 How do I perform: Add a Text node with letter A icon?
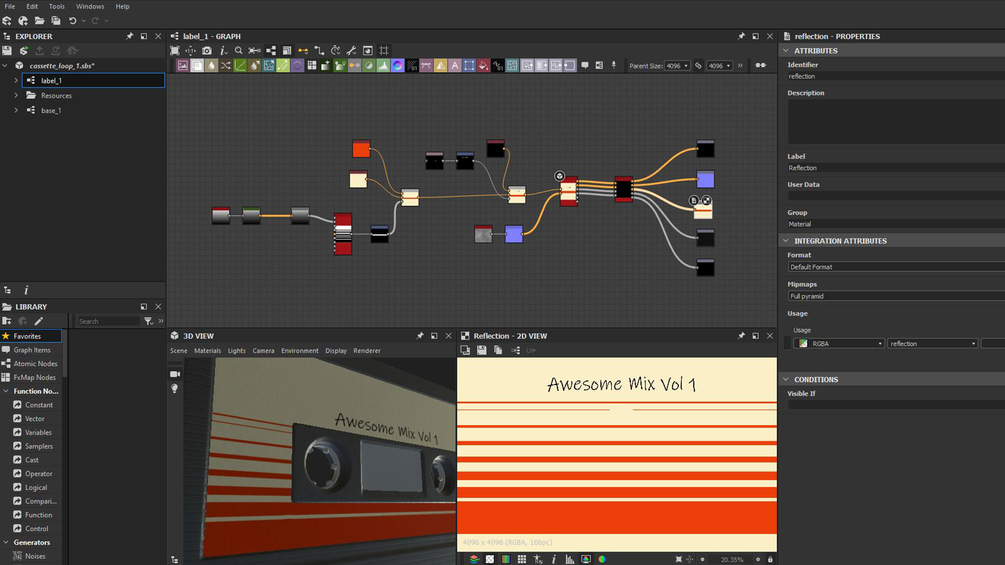[454, 65]
